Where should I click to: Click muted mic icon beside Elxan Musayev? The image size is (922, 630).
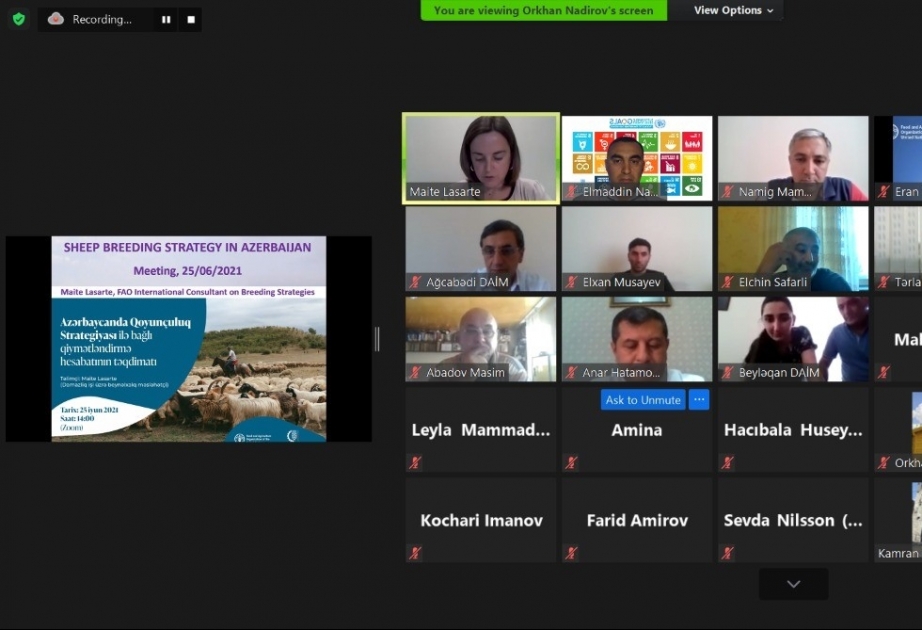point(571,282)
